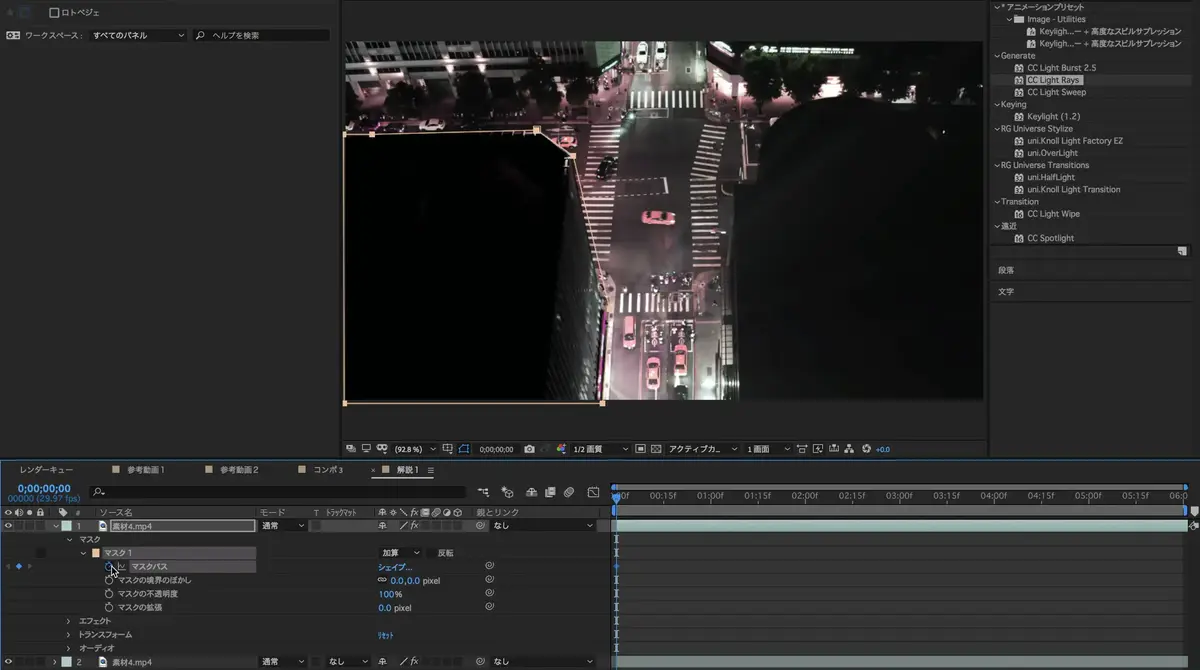The width and height of the screenshot is (1200, 670).
Task: Expand the トランスフォーム property group
Action: [x=69, y=635]
